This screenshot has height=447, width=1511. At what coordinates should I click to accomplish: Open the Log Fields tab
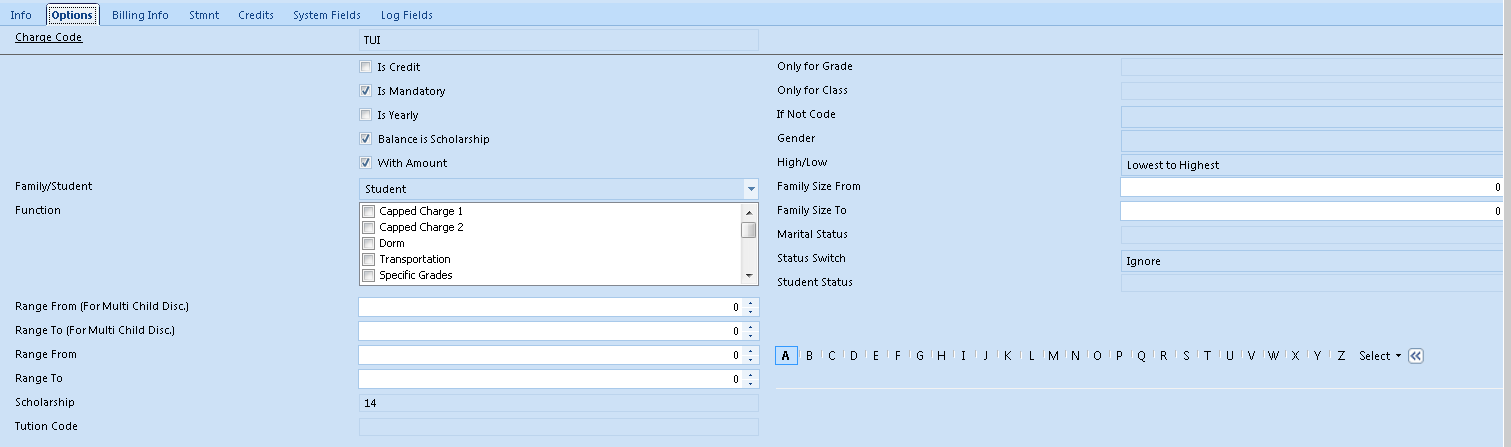[x=406, y=15]
